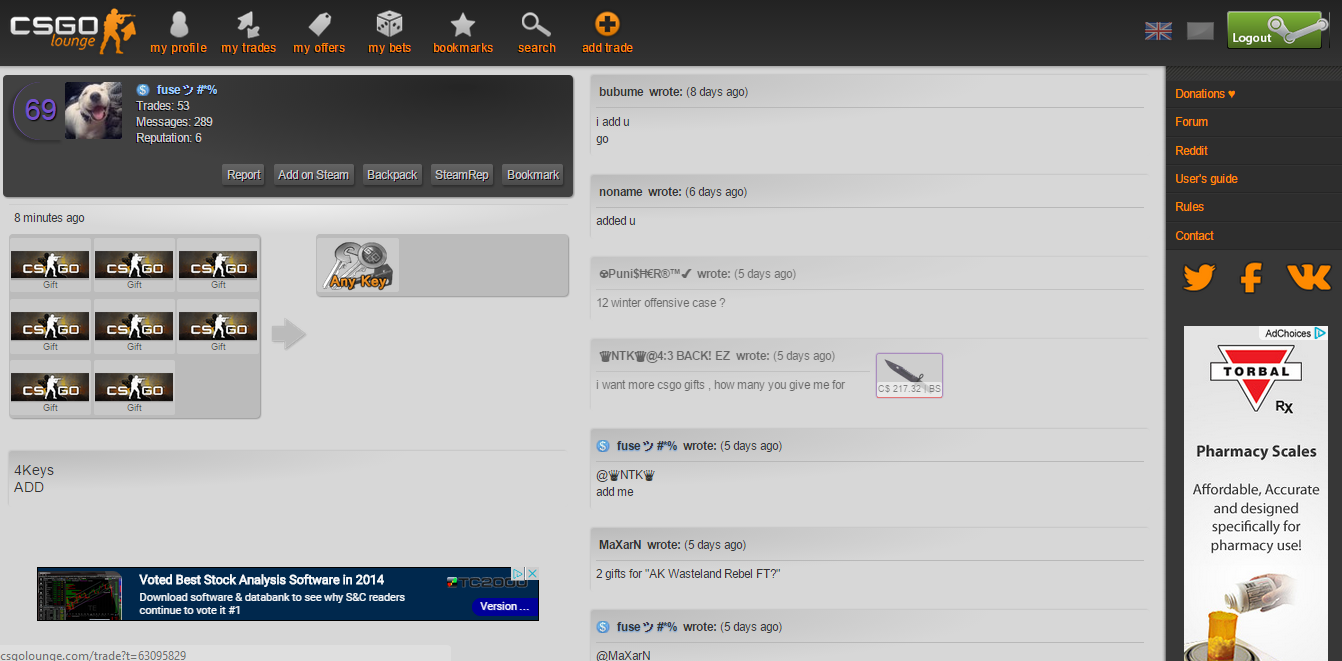
Task: Open my bets dice icon
Action: tap(389, 25)
